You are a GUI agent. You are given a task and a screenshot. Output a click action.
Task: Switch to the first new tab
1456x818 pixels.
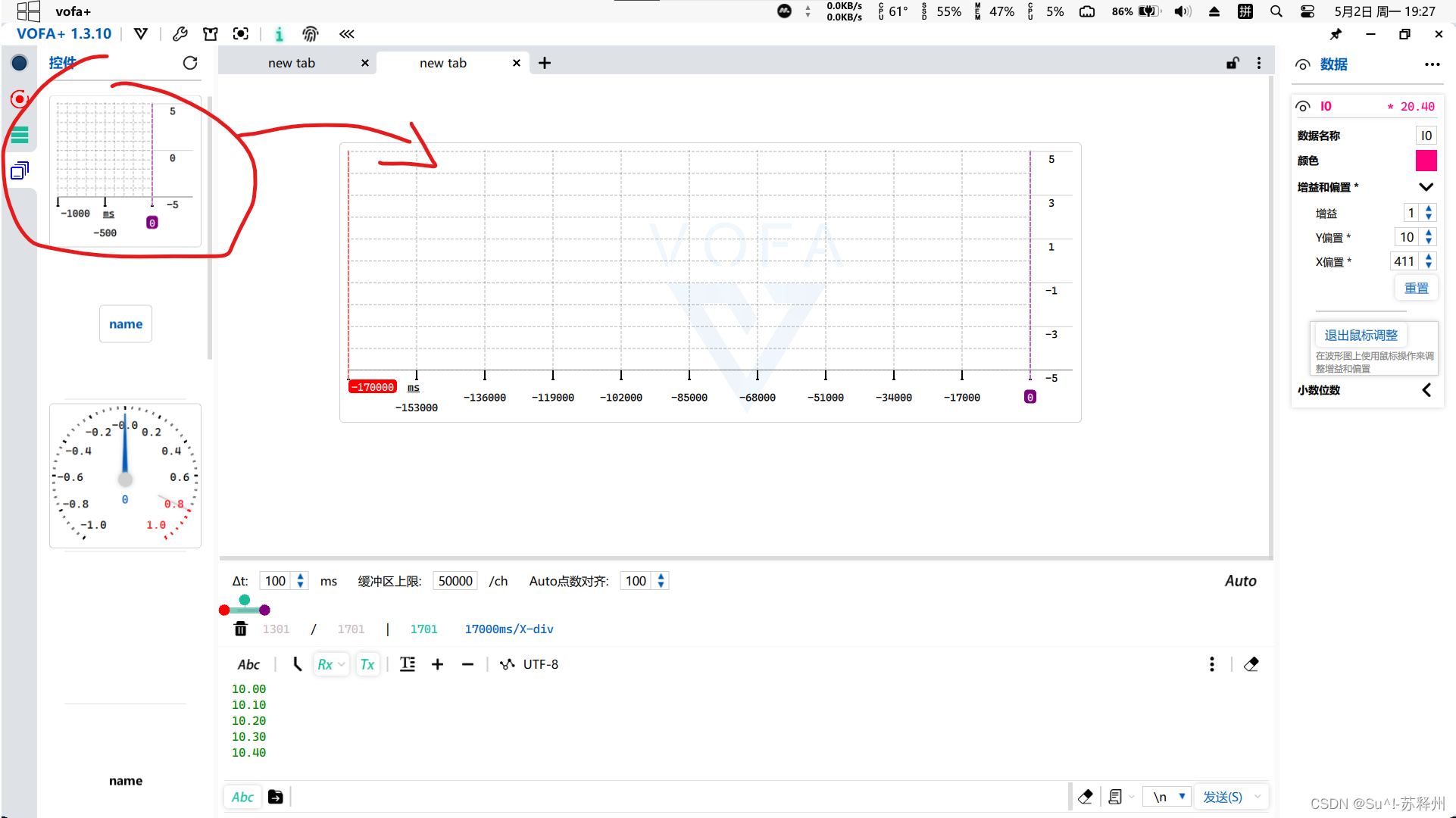point(292,63)
